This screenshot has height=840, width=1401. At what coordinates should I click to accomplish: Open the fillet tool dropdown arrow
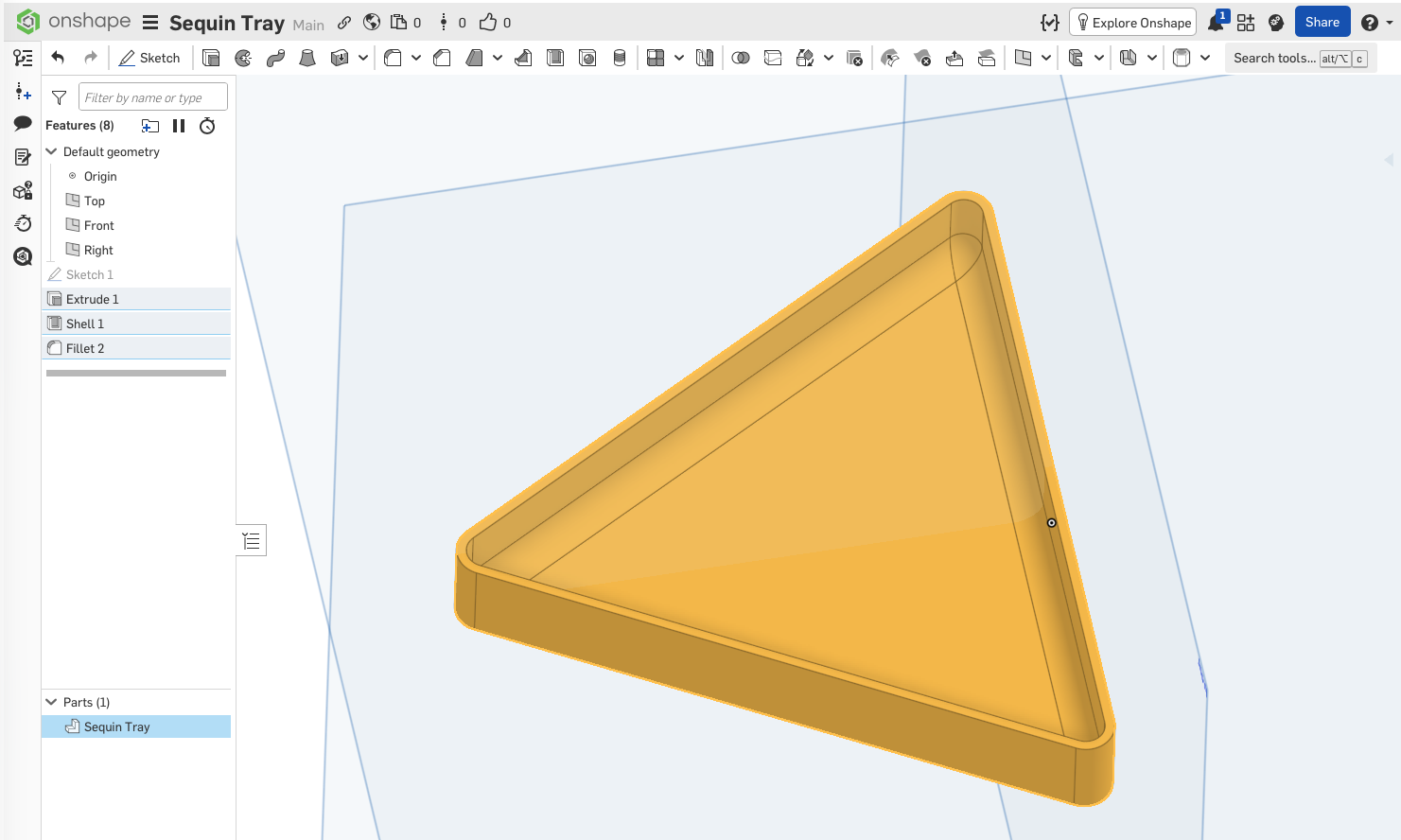416,58
